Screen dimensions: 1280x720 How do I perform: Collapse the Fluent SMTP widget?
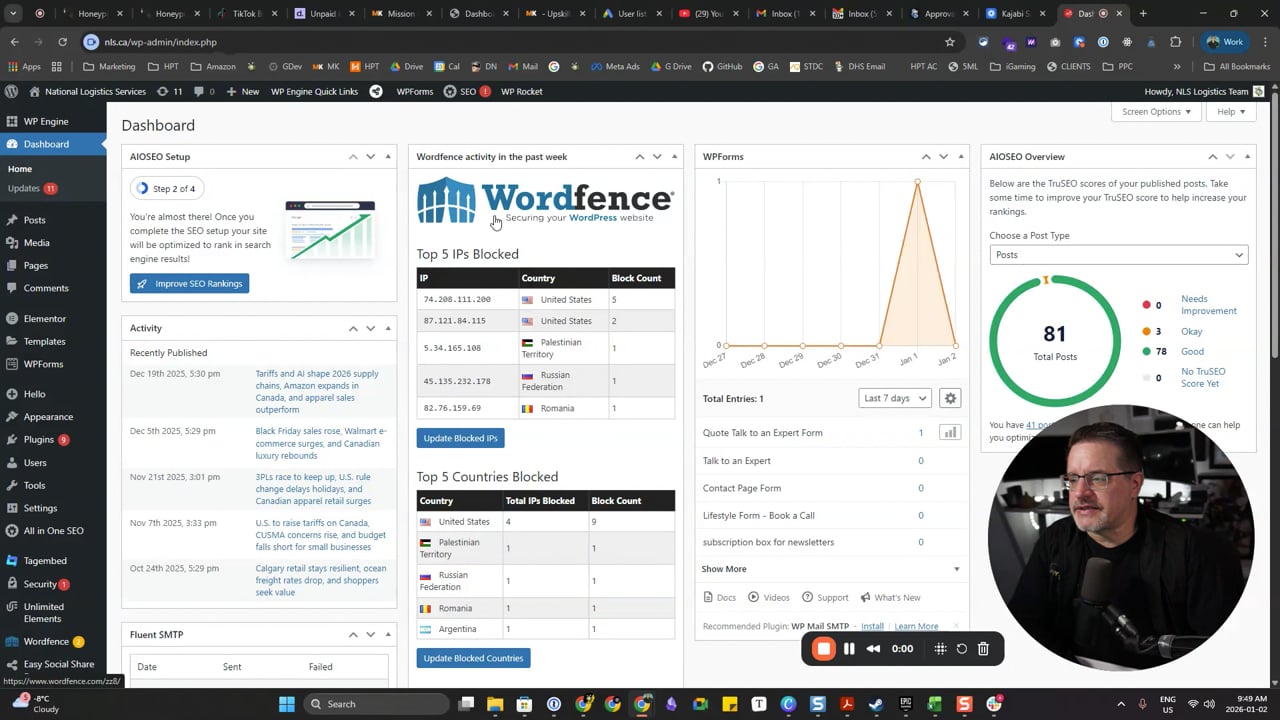(x=388, y=635)
